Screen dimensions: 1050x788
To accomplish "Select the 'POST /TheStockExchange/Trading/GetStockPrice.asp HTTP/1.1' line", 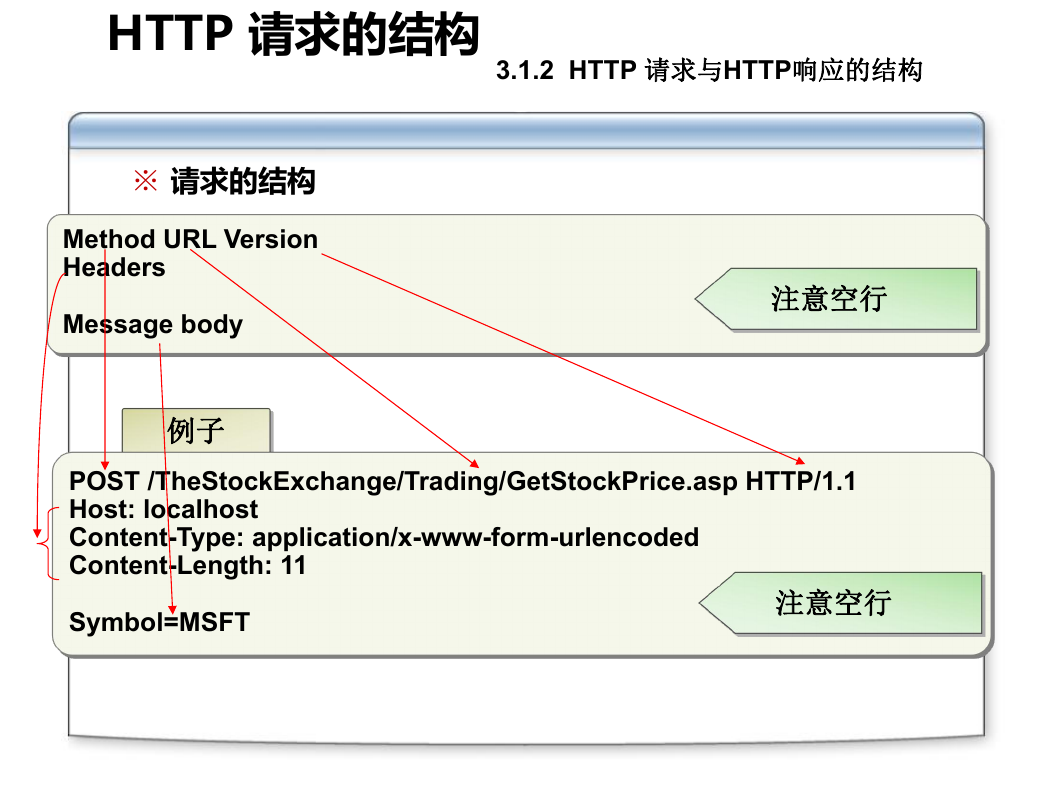I will click(462, 481).
